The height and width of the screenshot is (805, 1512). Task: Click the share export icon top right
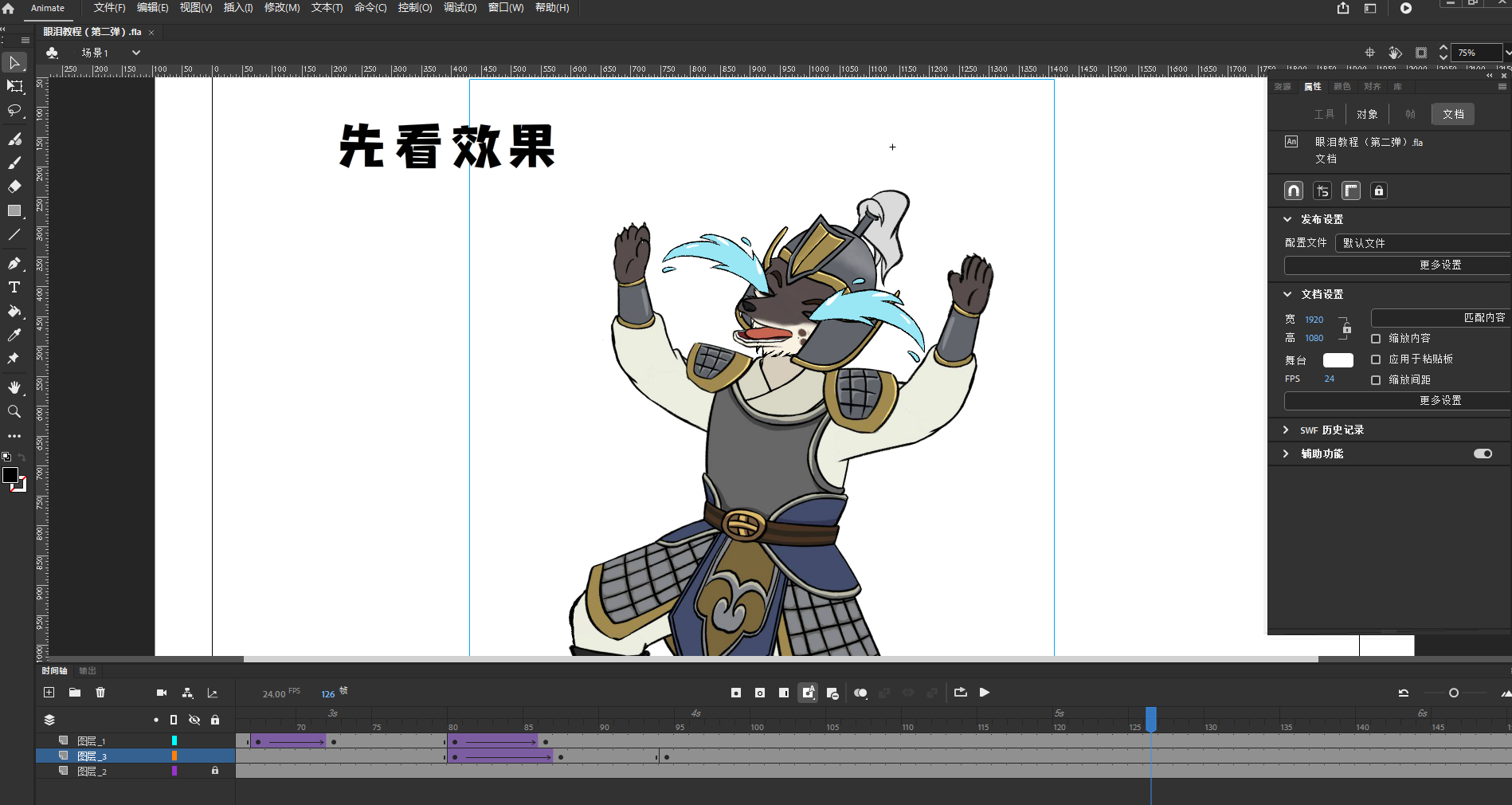coord(1343,8)
